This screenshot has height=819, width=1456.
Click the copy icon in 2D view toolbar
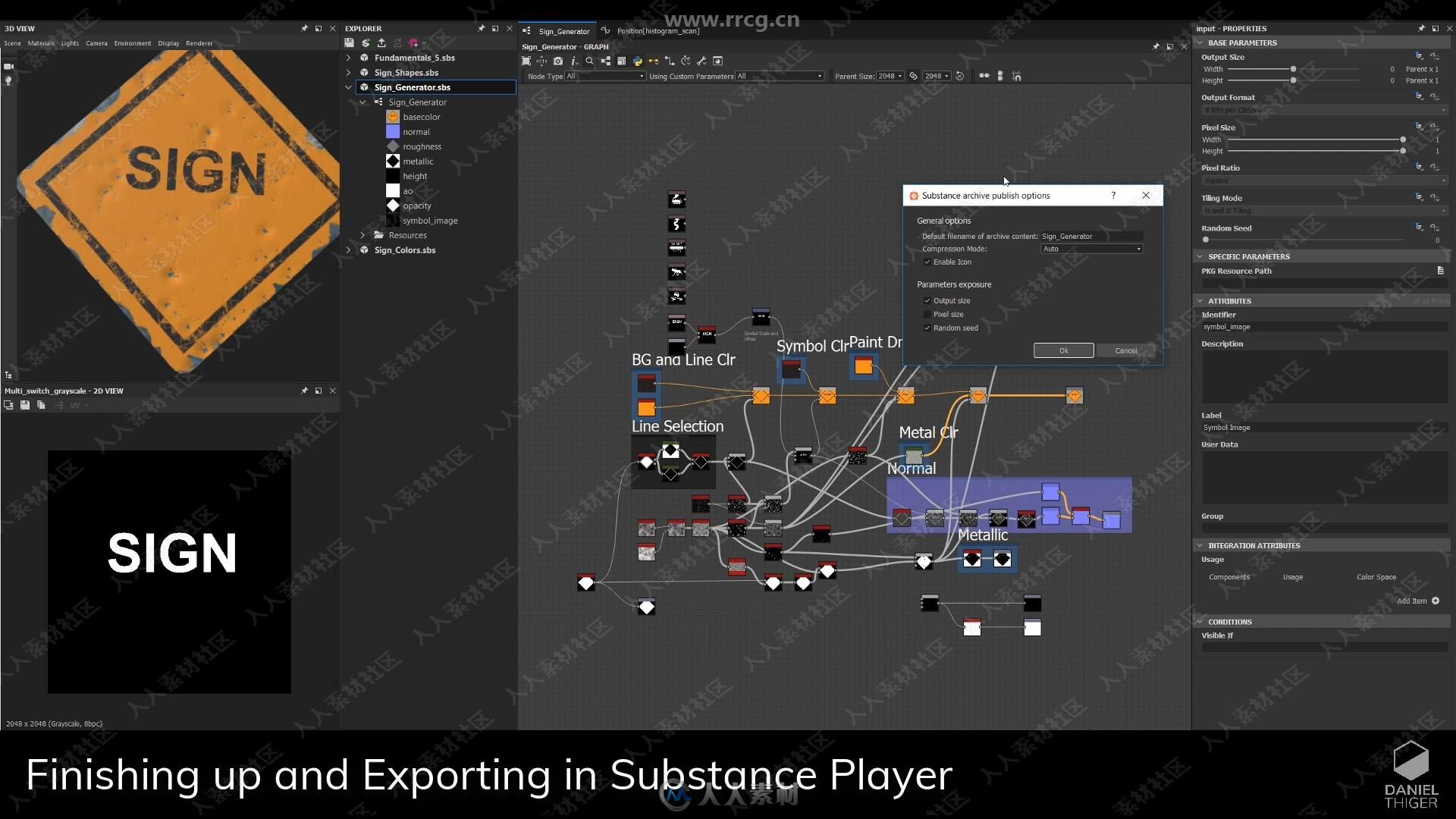click(41, 405)
